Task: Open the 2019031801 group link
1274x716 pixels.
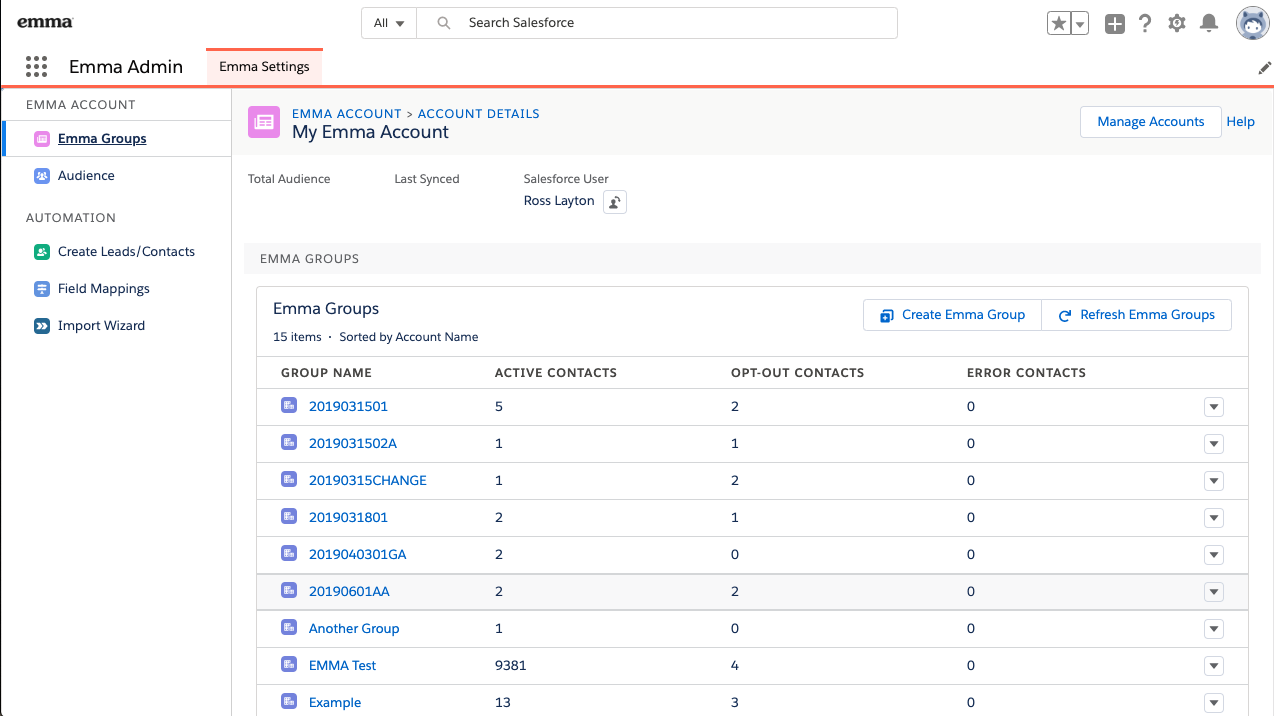Action: (x=348, y=518)
